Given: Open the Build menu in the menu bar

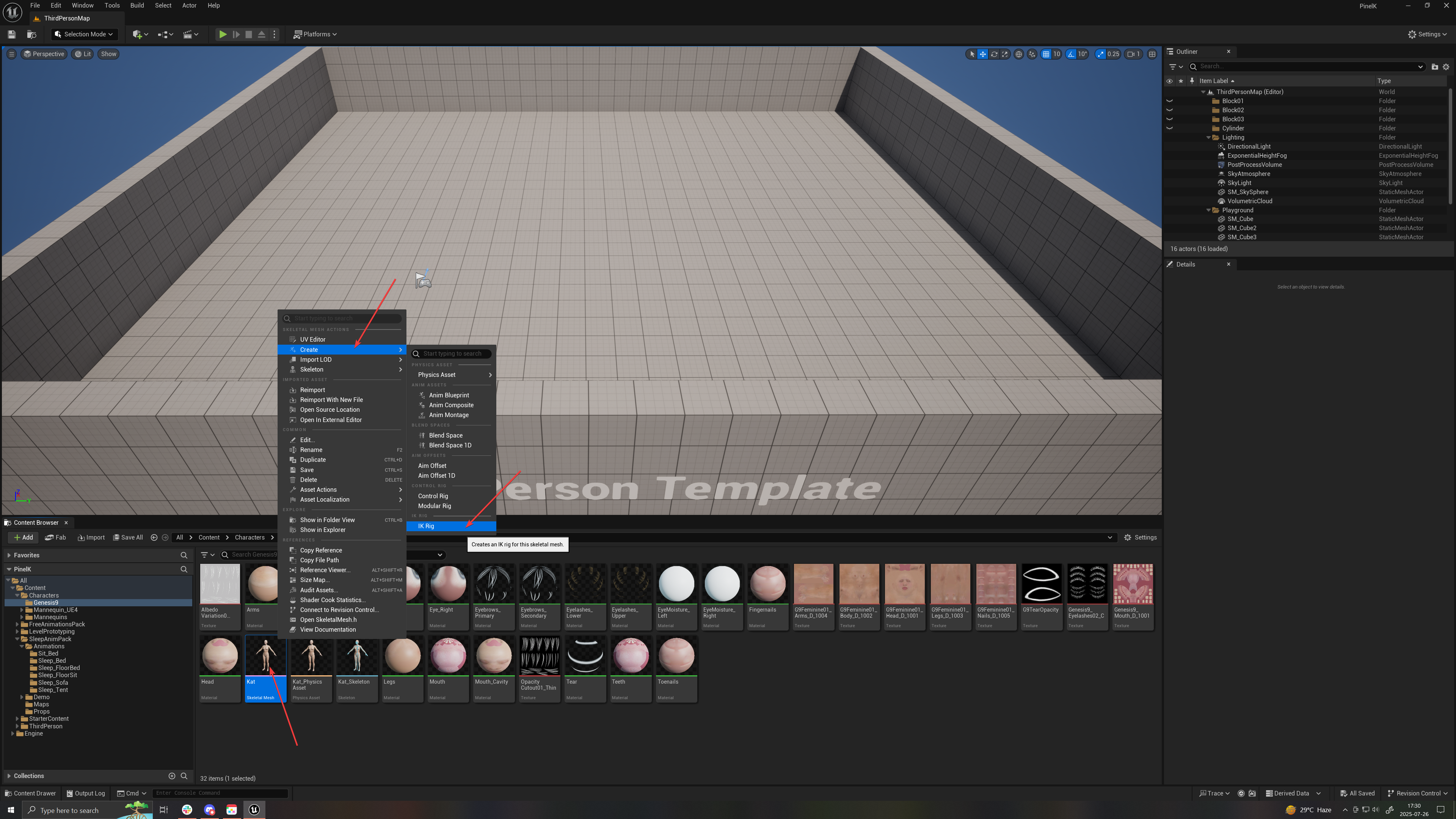Looking at the screenshot, I should [x=137, y=6].
